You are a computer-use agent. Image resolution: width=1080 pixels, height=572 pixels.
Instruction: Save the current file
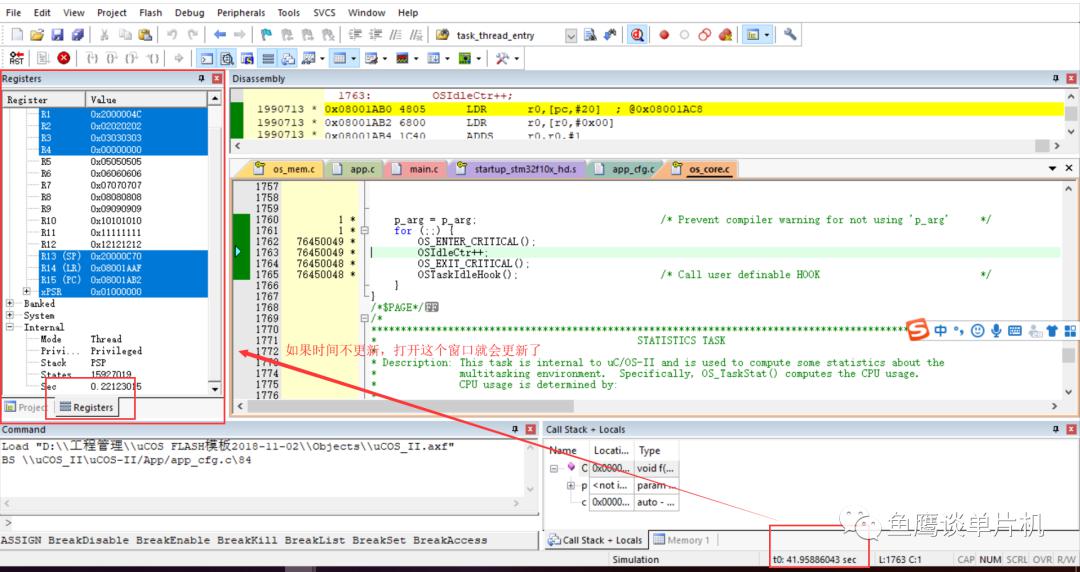pos(58,34)
